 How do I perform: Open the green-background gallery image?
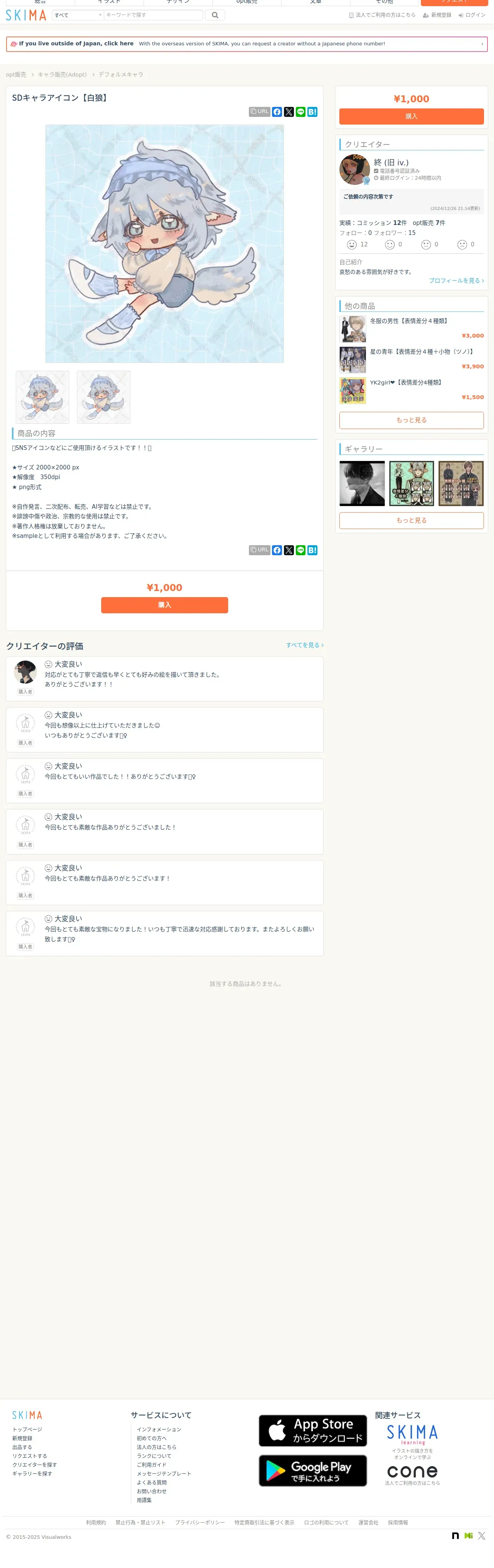(x=412, y=483)
